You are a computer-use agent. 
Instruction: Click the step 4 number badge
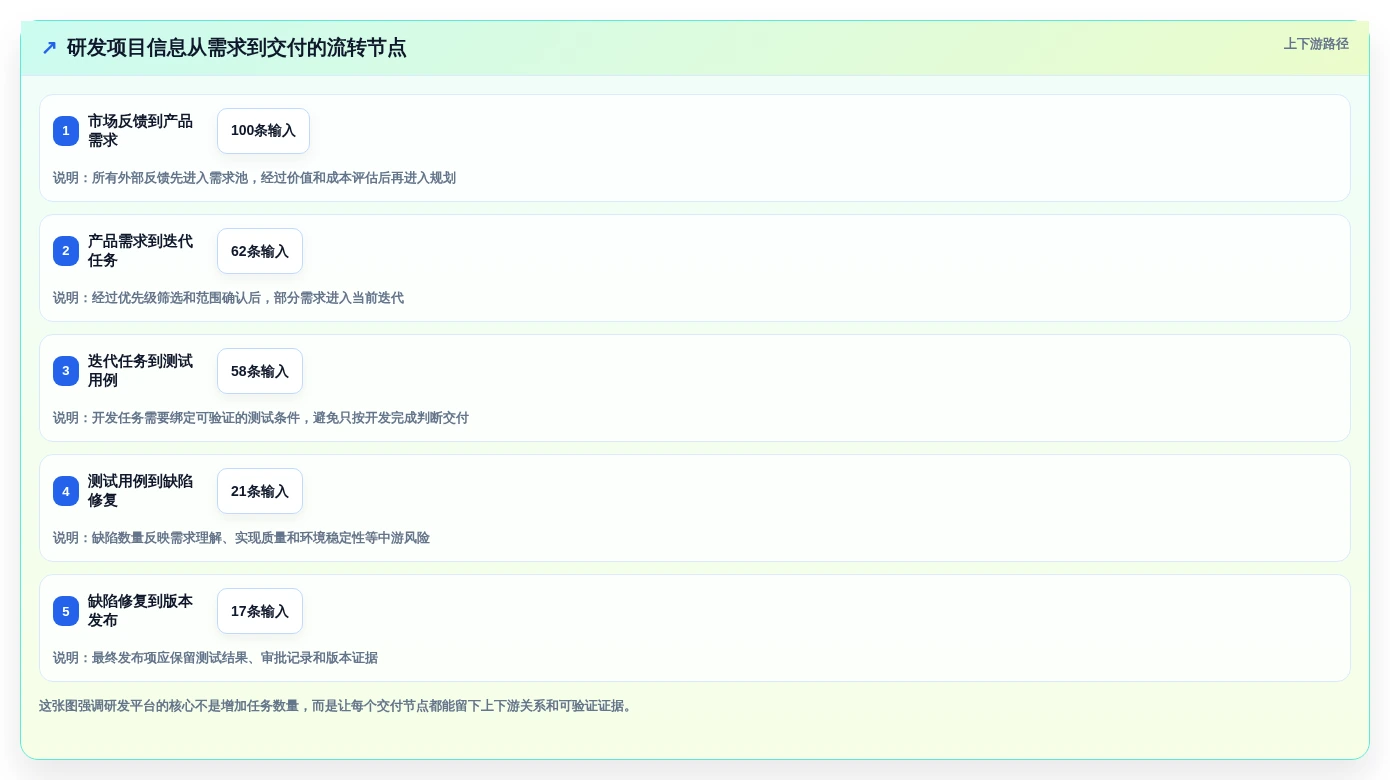pyautogui.click(x=66, y=491)
